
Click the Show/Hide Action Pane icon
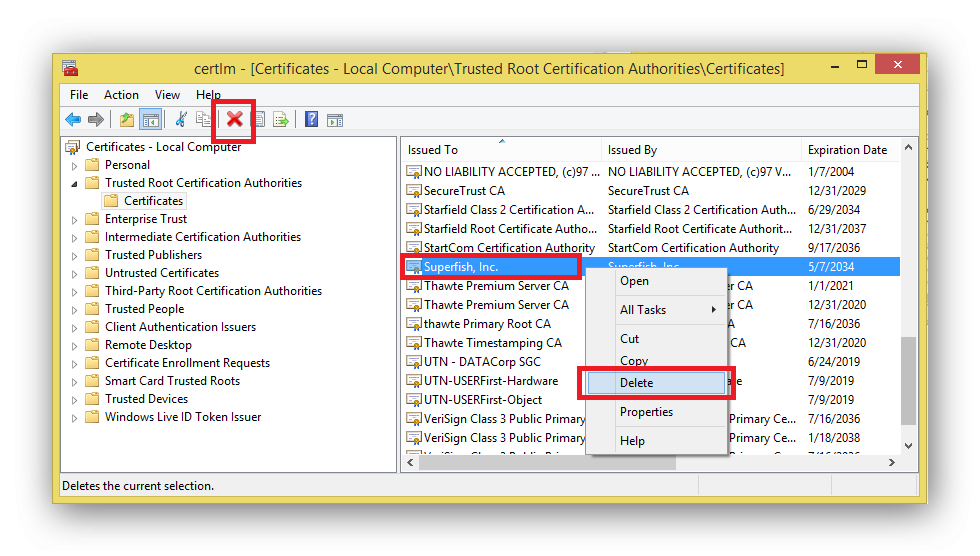pyautogui.click(x=335, y=119)
